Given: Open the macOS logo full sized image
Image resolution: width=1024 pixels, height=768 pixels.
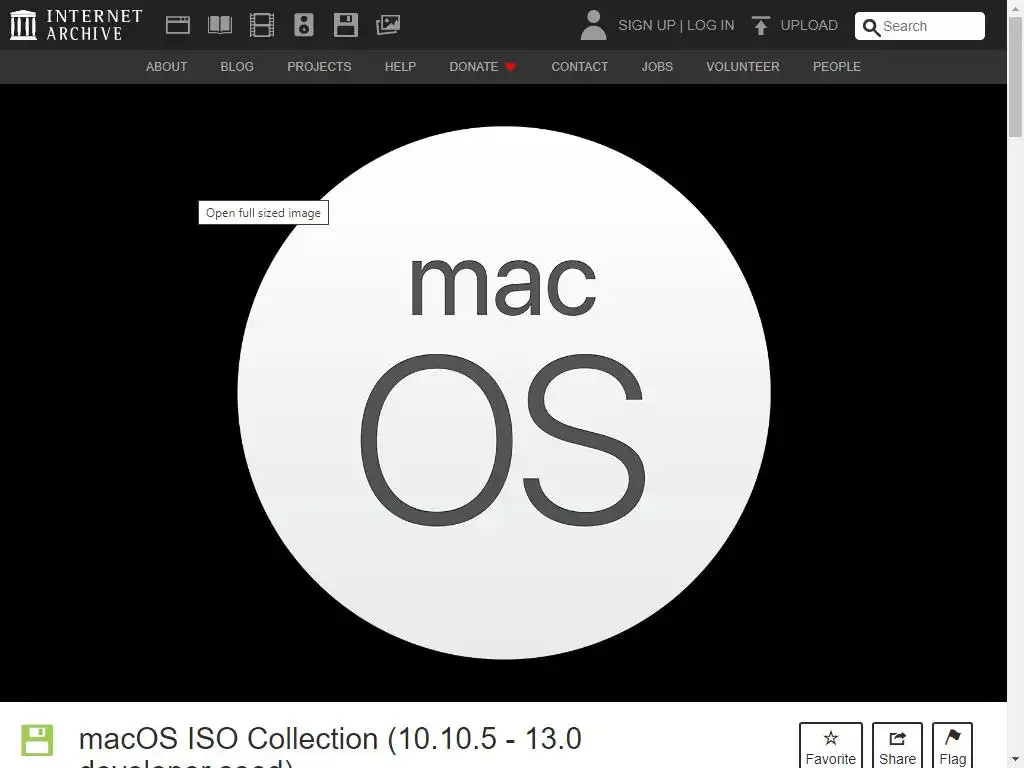Looking at the screenshot, I should pos(504,392).
